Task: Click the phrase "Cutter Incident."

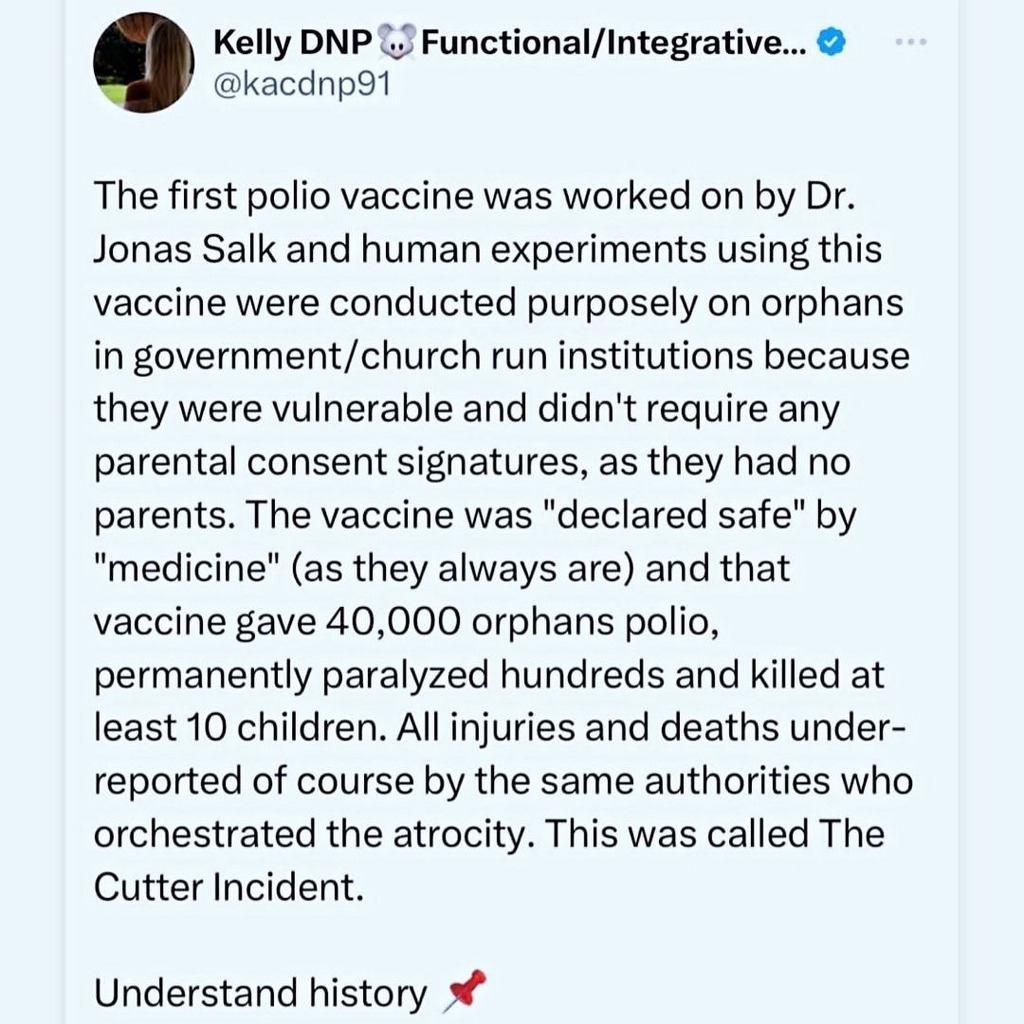Action: (x=228, y=887)
